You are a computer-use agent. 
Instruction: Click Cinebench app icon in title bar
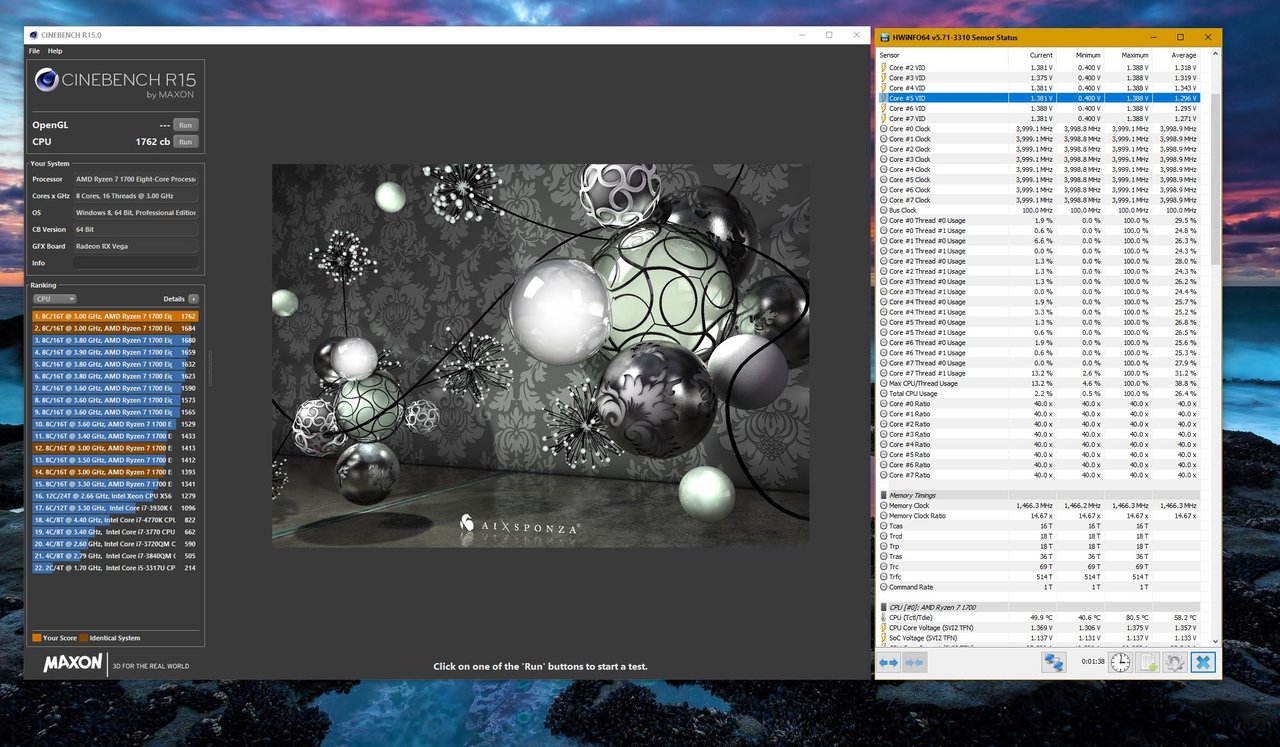coord(33,35)
